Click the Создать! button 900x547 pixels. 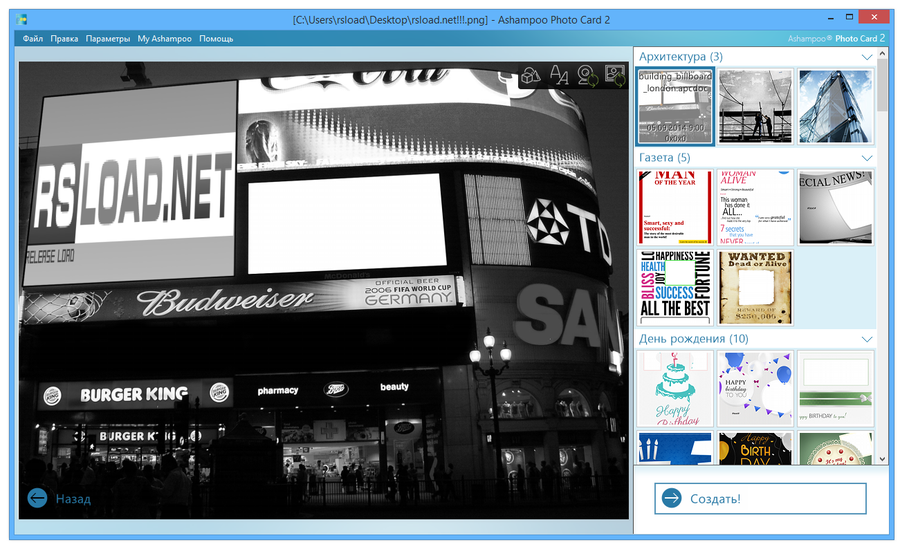click(760, 498)
